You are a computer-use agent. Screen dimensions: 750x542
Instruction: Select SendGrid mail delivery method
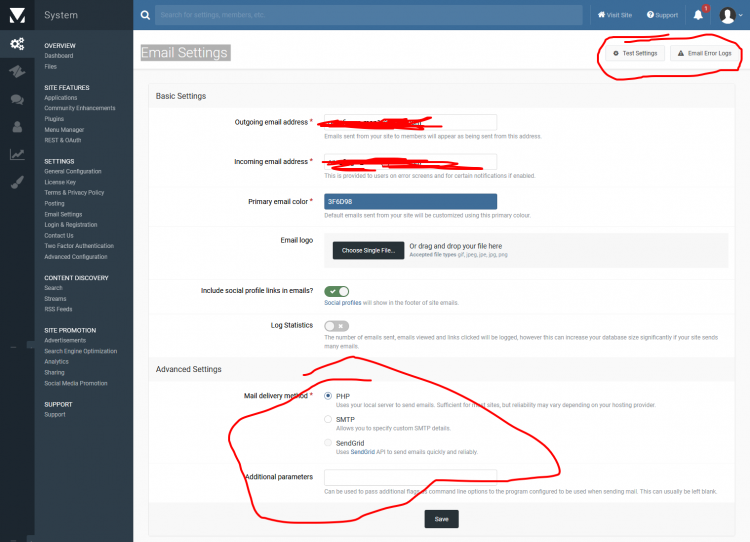328,442
